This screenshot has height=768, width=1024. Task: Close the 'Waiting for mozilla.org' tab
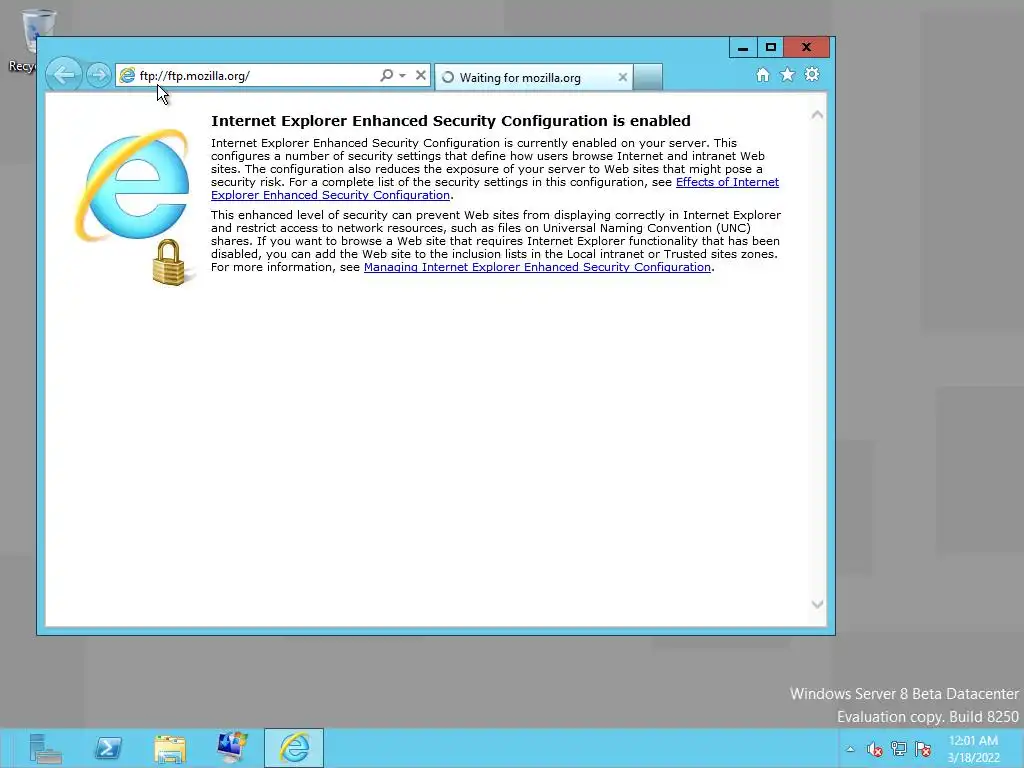622,77
